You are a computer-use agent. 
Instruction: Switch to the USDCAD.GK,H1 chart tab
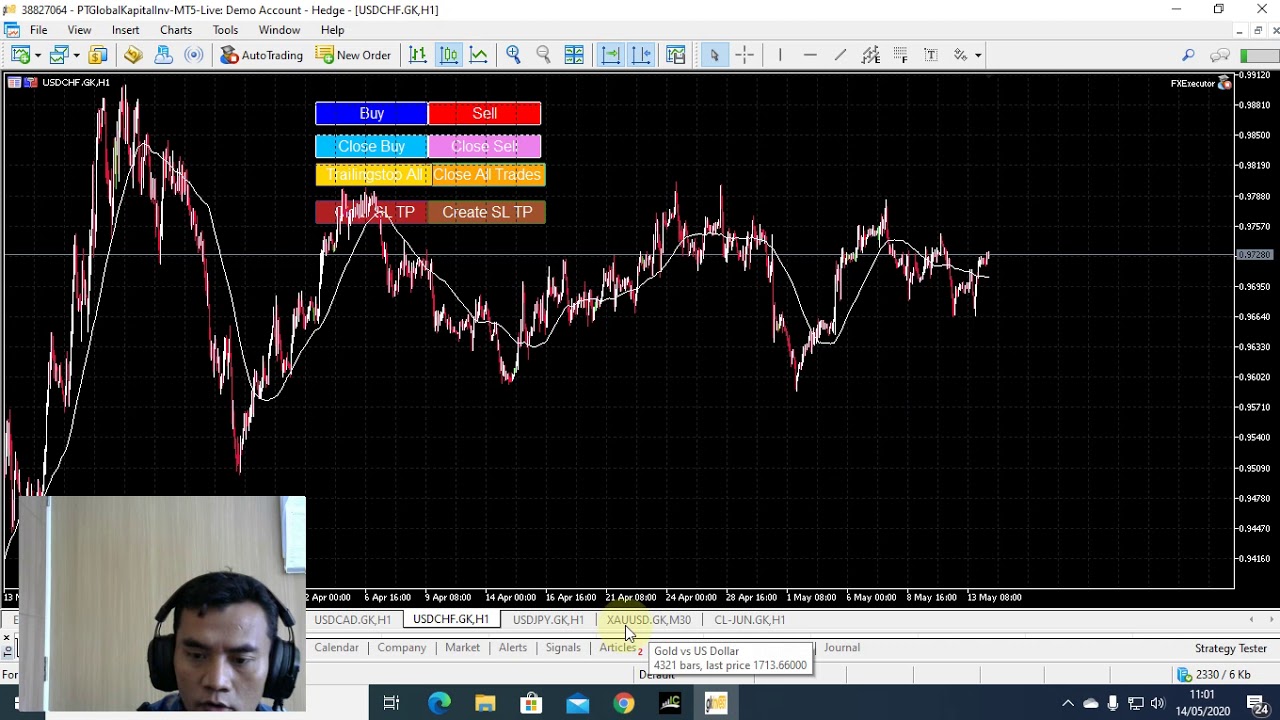pyautogui.click(x=352, y=620)
